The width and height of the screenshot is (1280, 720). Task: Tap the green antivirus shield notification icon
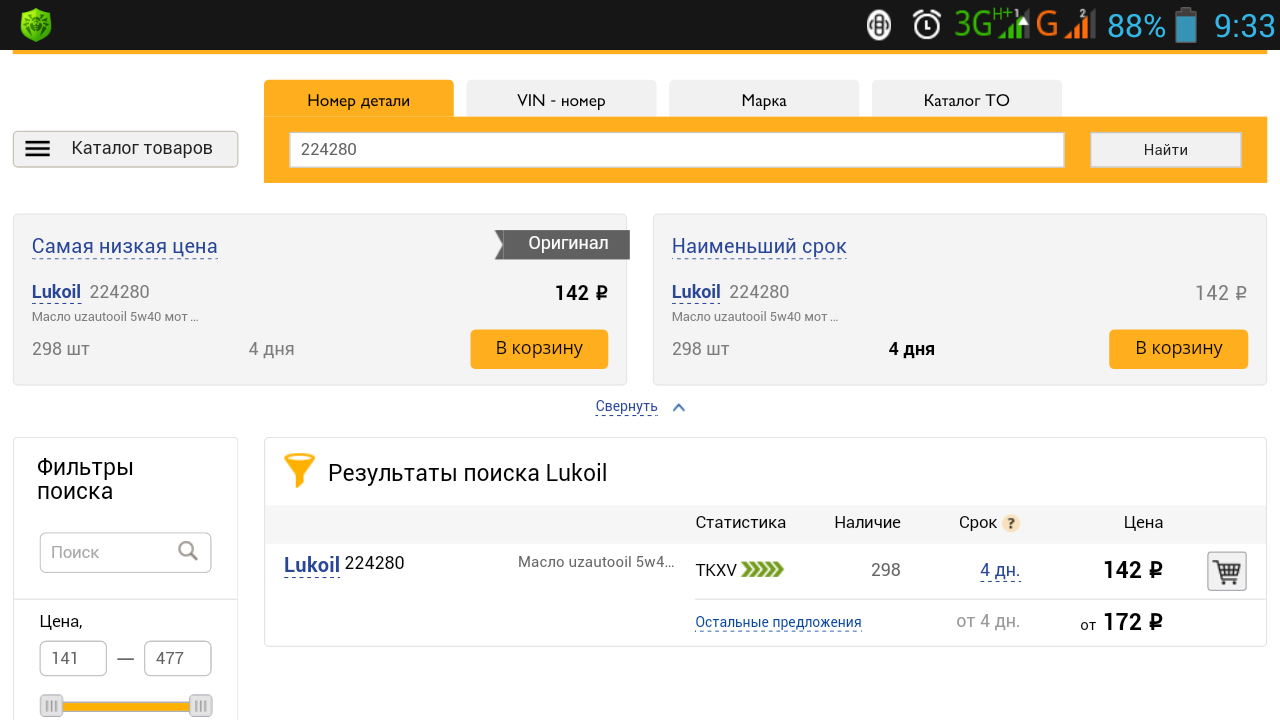[36, 24]
